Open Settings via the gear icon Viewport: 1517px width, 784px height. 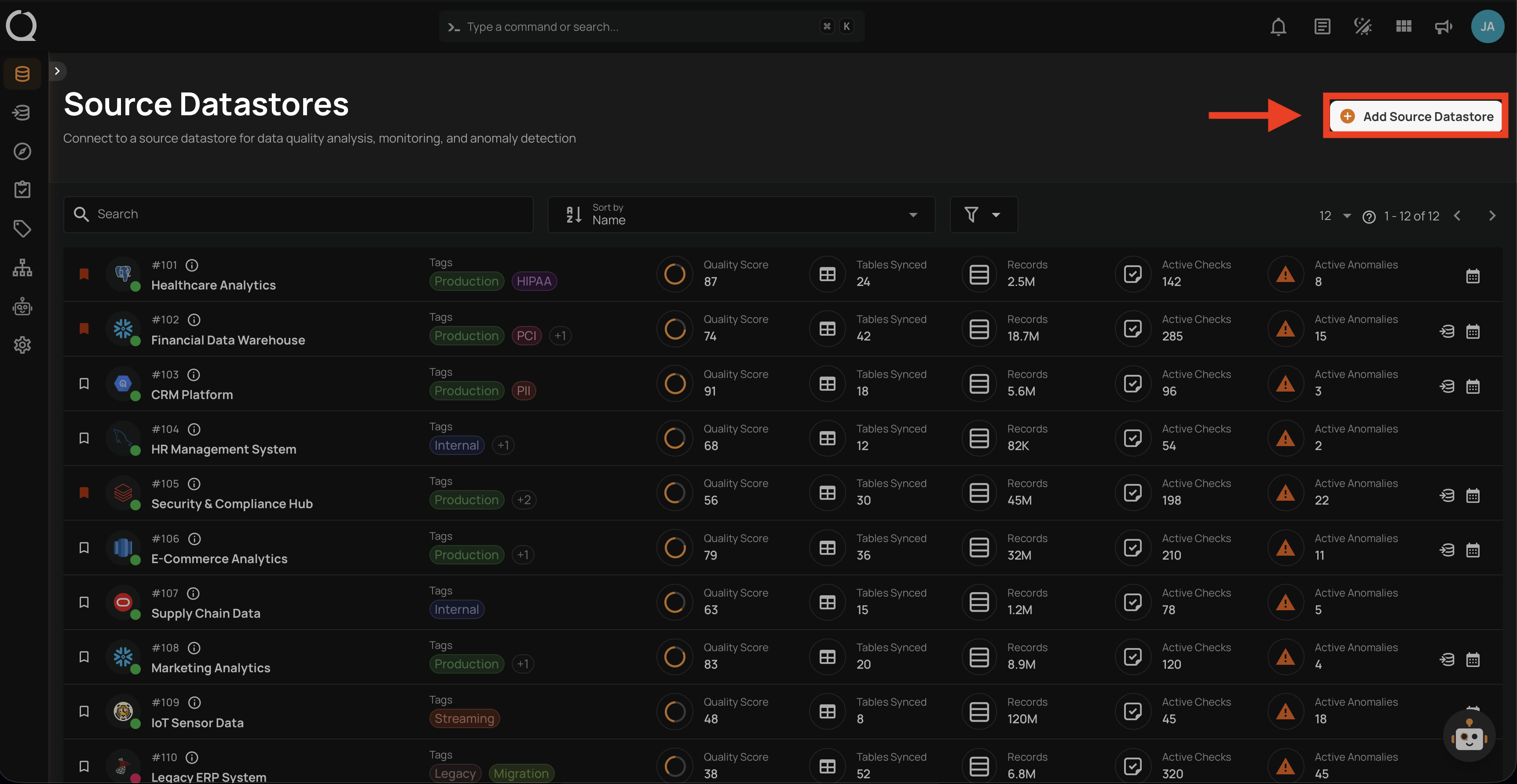pos(22,345)
